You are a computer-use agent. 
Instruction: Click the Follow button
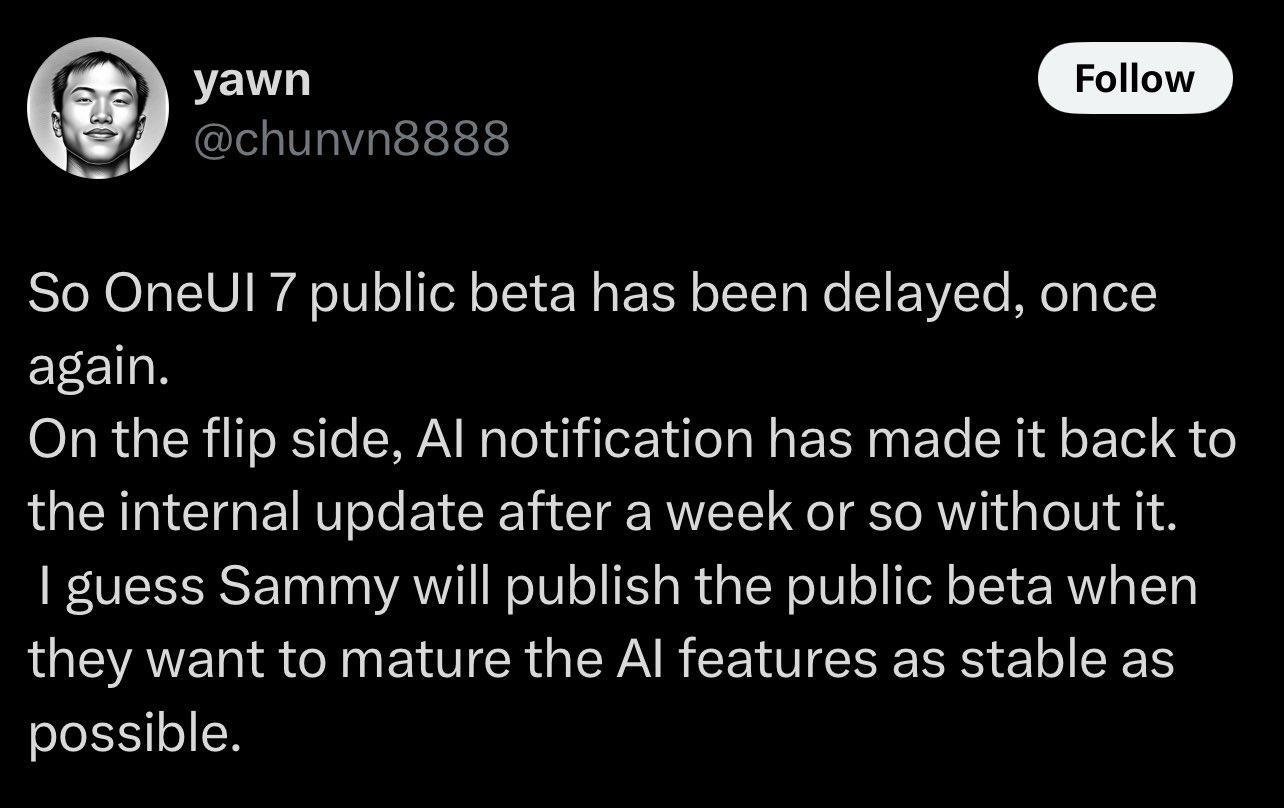pos(1135,78)
